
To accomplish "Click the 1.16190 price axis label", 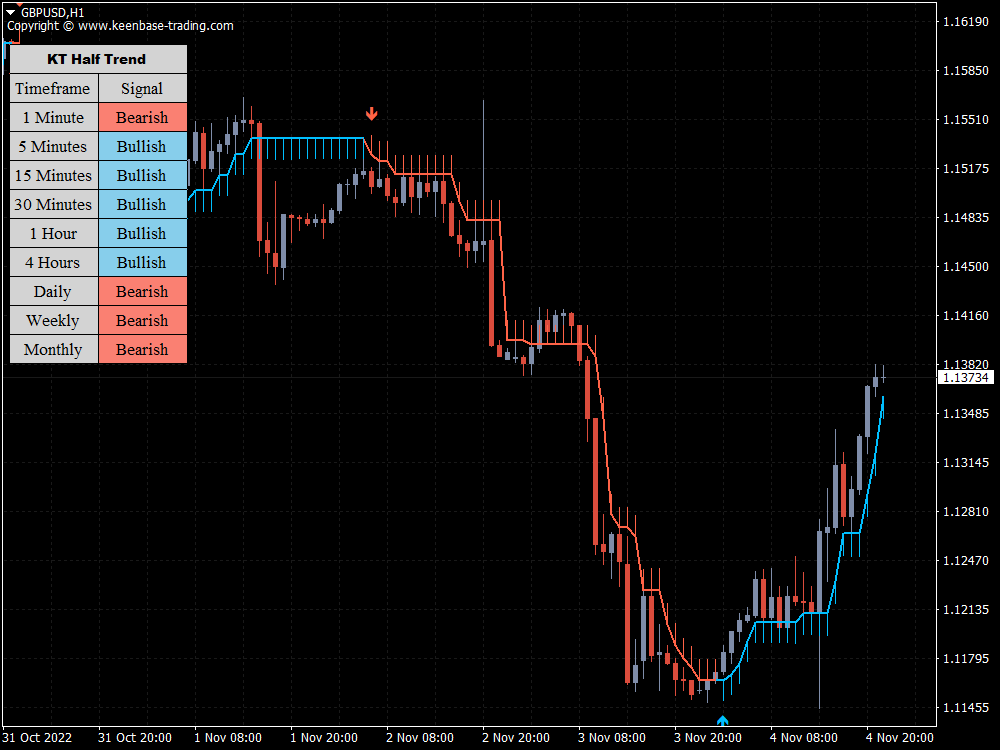I will tap(966, 22).
